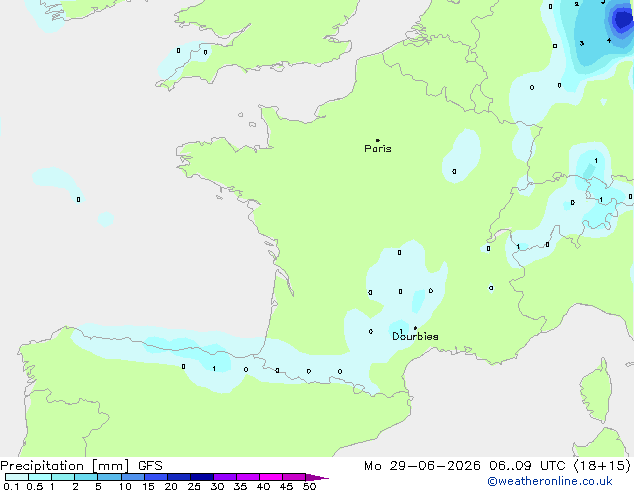Pick the 0.1–0.5 mm legend swatch
The height and width of the screenshot is (490, 634).
tap(17, 477)
